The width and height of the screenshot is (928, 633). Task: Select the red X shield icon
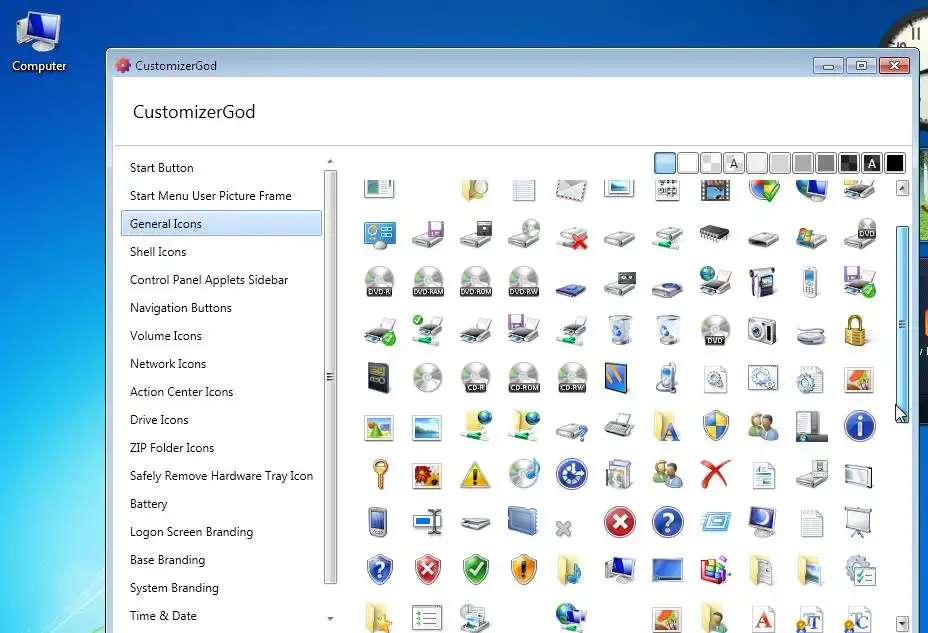pyautogui.click(x=428, y=570)
